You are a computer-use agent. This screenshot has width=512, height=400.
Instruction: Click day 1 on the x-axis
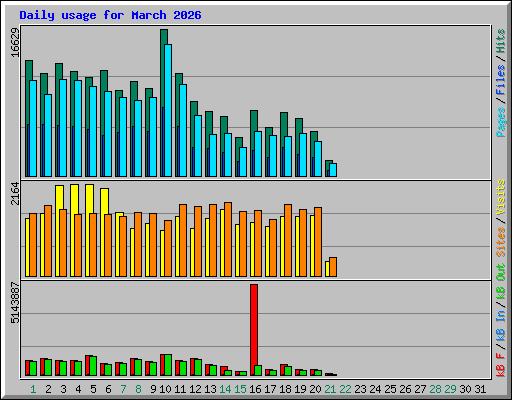pos(33,389)
